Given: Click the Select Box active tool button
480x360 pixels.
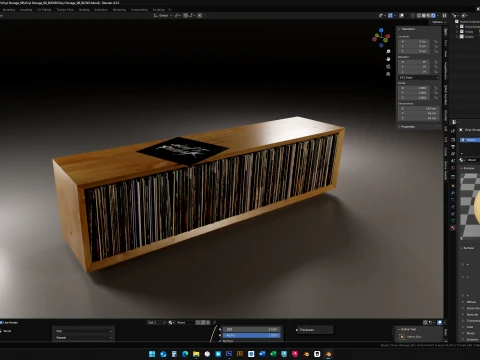Looking at the screenshot, I should (402, 337).
